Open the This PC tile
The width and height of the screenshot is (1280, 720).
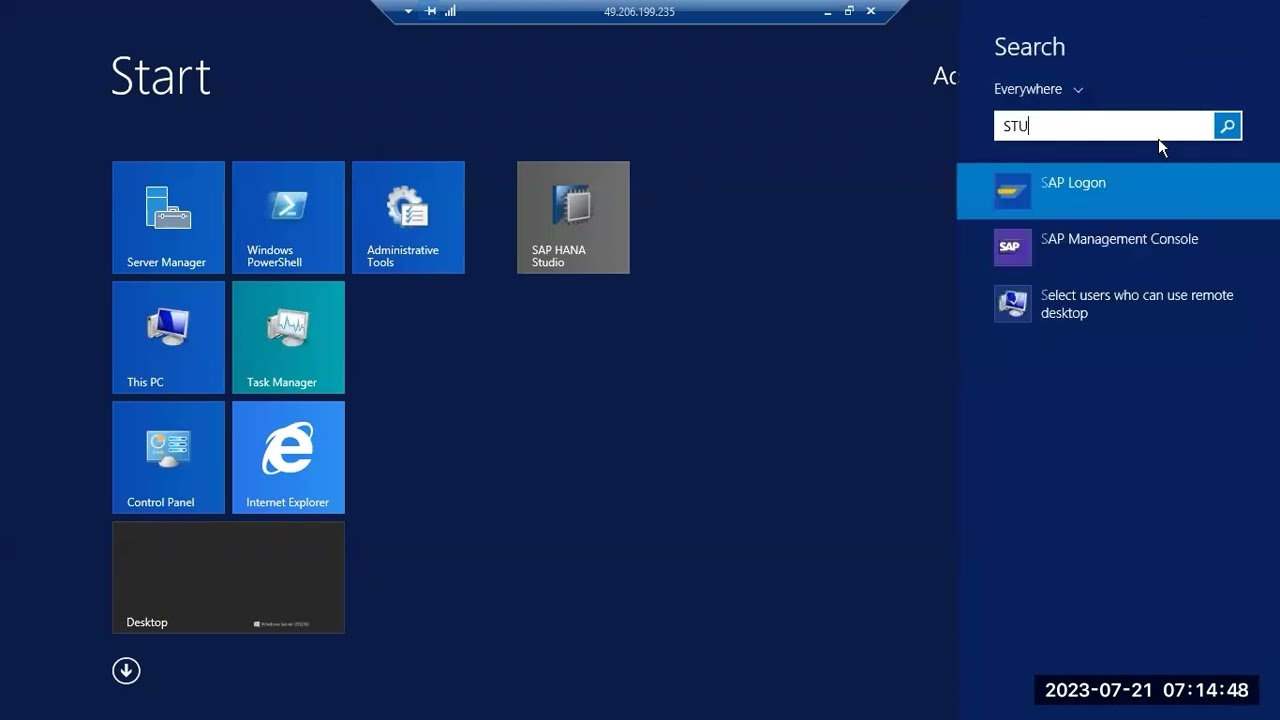pyautogui.click(x=168, y=337)
